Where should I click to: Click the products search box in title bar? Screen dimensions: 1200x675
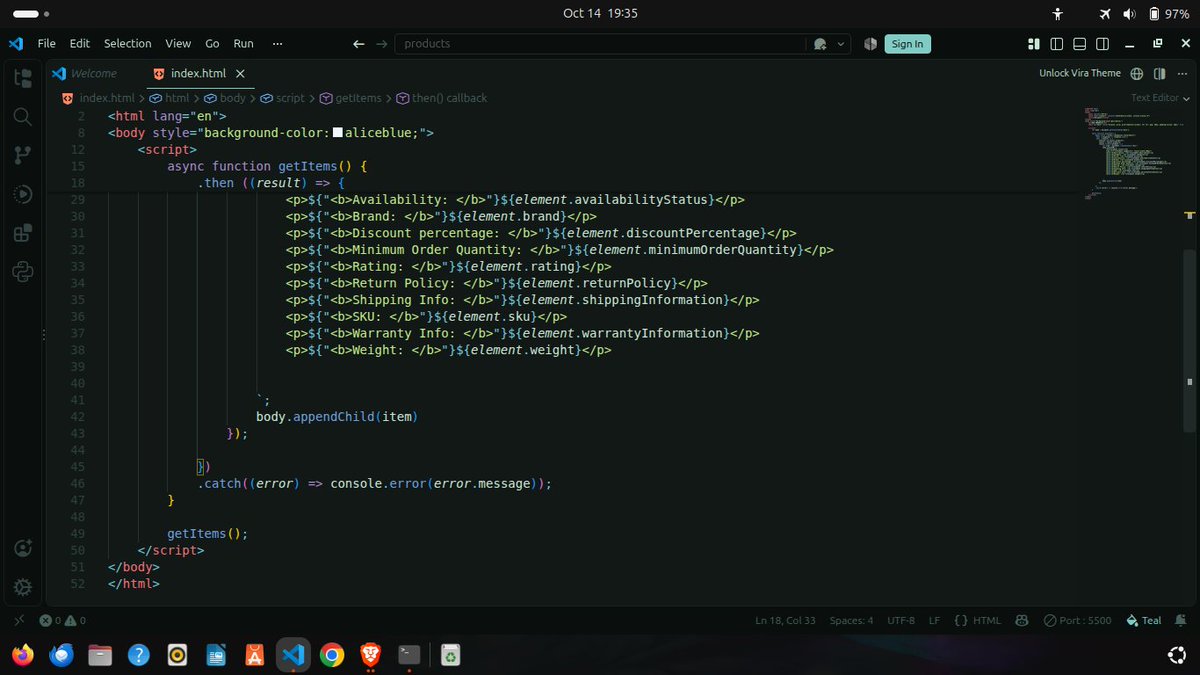point(600,44)
